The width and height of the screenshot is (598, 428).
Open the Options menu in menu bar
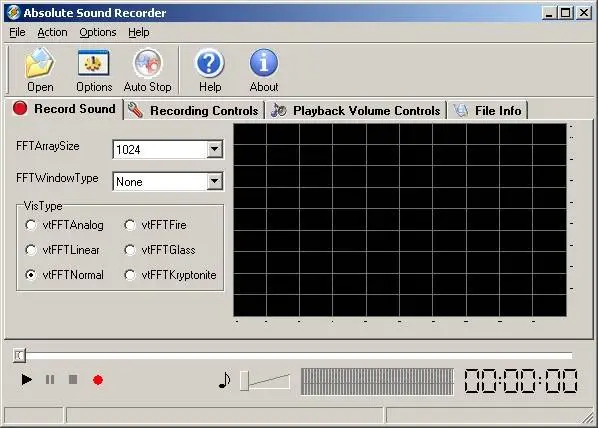coord(98,32)
